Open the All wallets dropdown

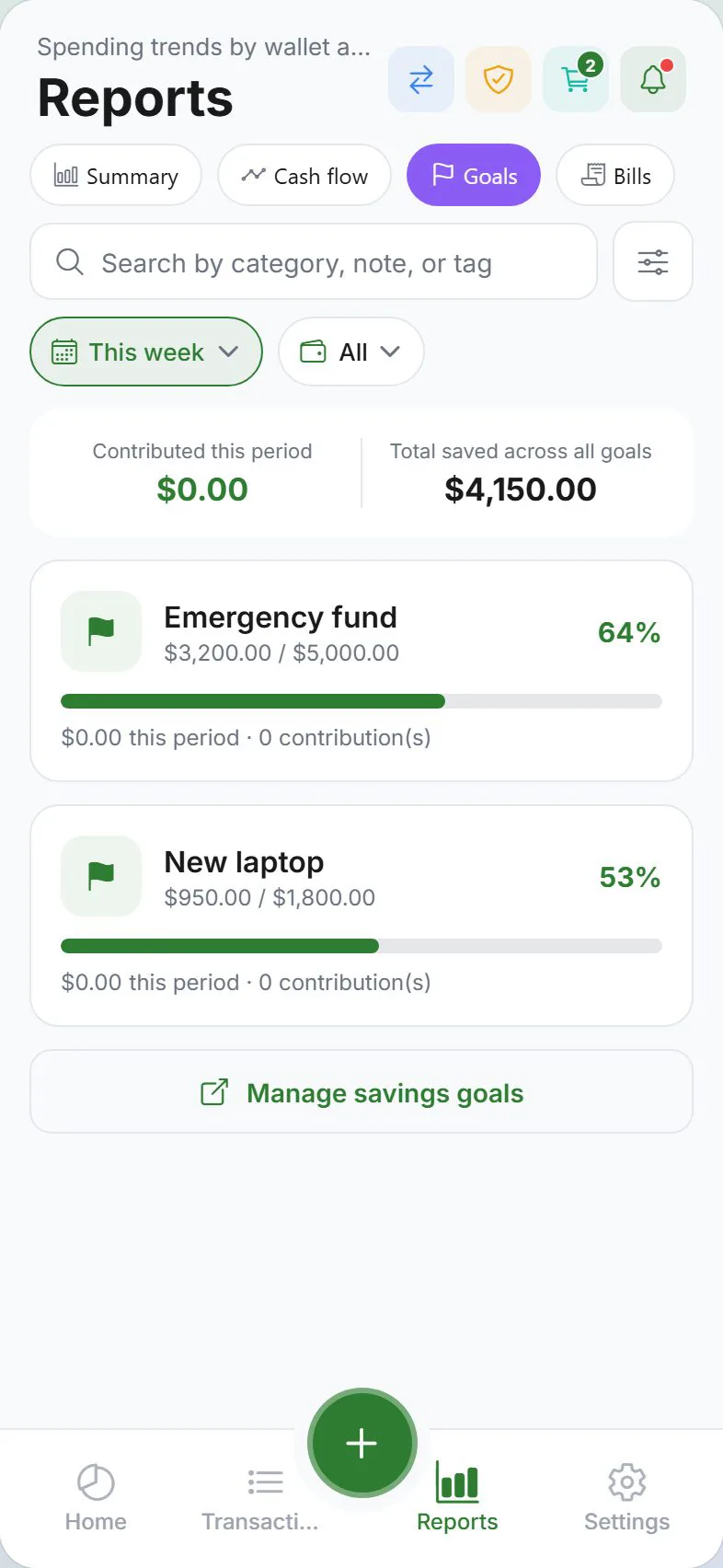(351, 352)
